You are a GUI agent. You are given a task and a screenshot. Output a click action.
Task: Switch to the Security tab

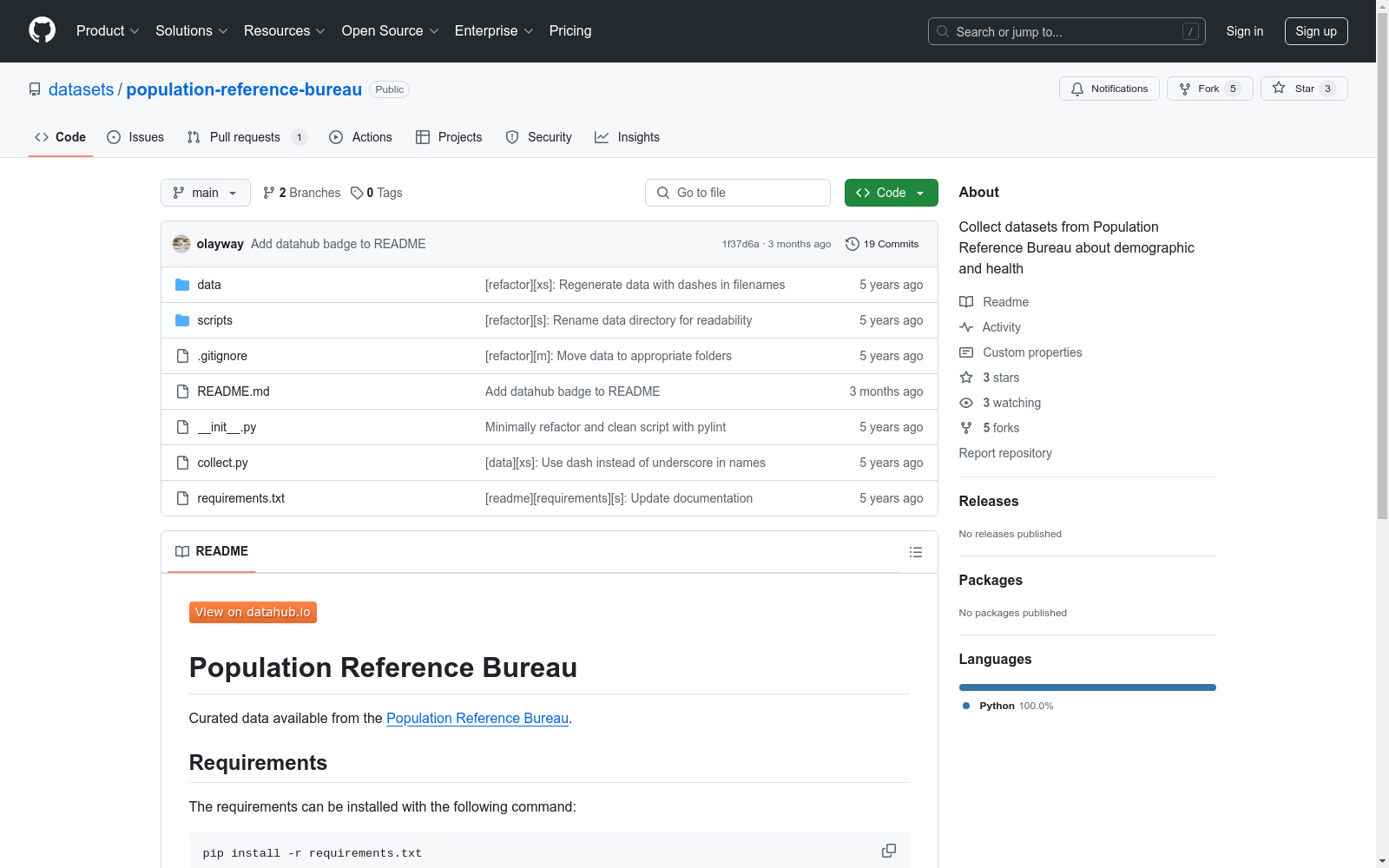(538, 137)
